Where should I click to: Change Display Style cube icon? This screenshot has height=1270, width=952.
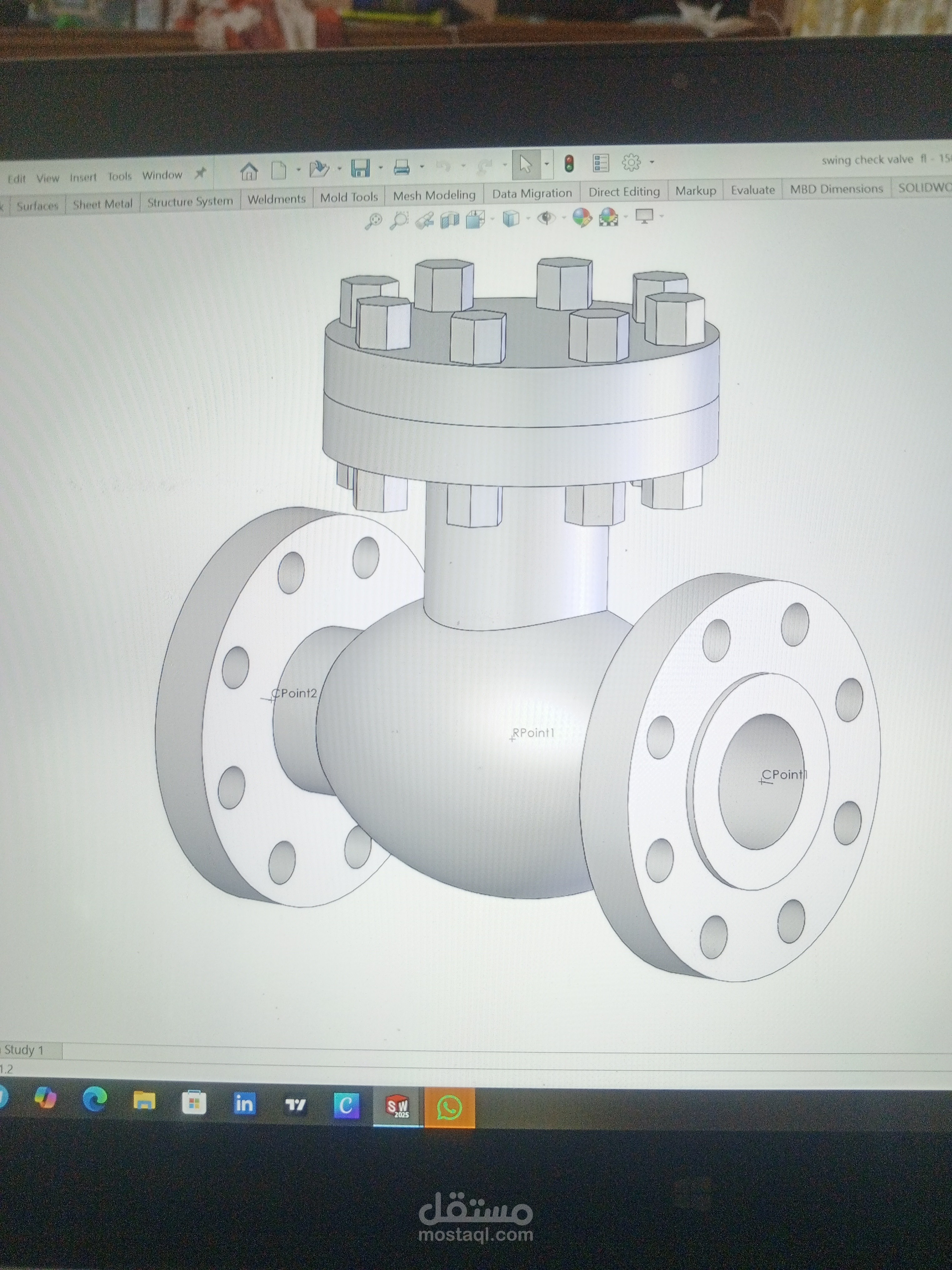click(510, 218)
